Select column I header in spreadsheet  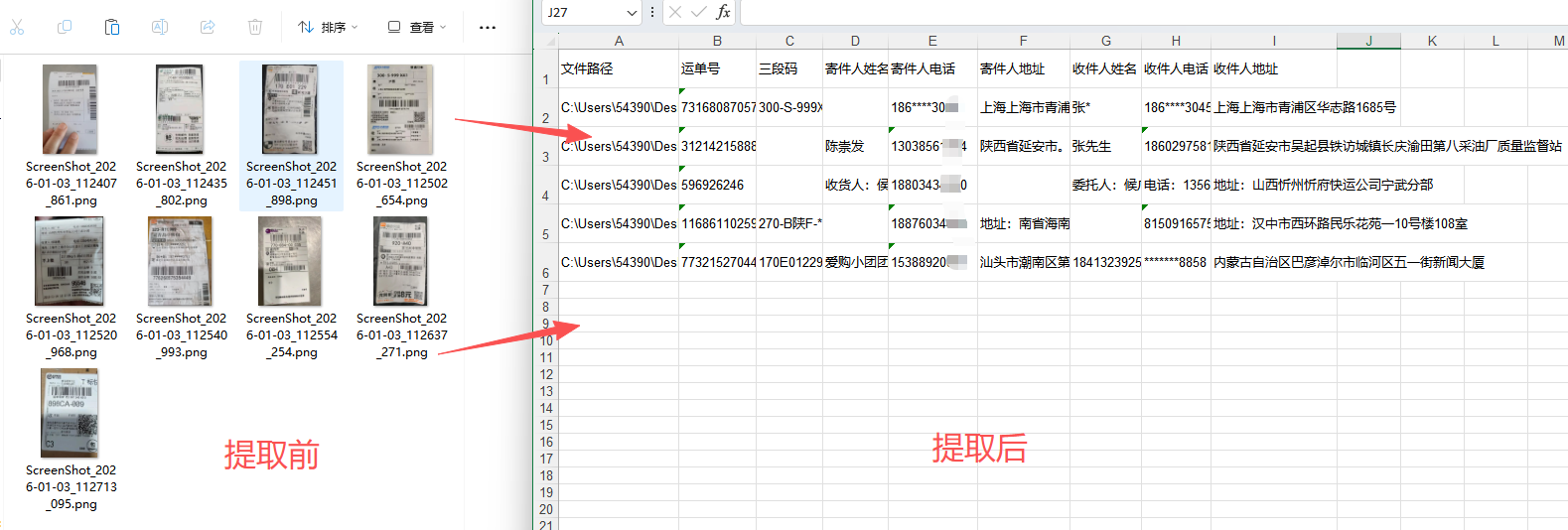click(x=1274, y=41)
